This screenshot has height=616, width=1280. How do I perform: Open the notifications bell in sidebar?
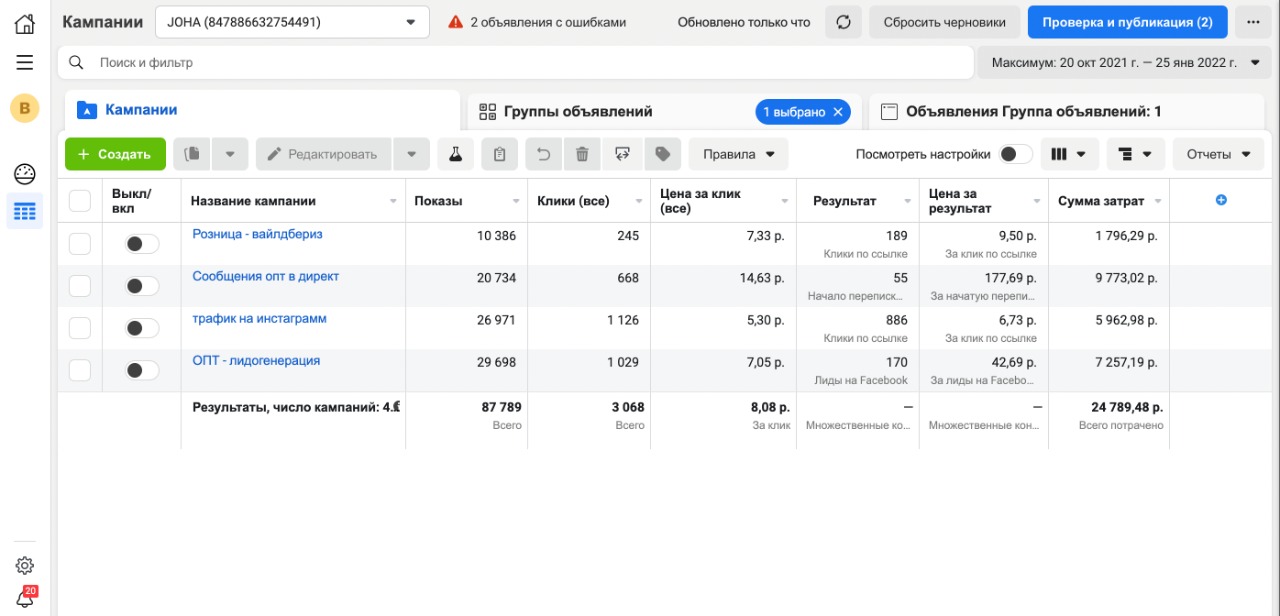pyautogui.click(x=25, y=598)
